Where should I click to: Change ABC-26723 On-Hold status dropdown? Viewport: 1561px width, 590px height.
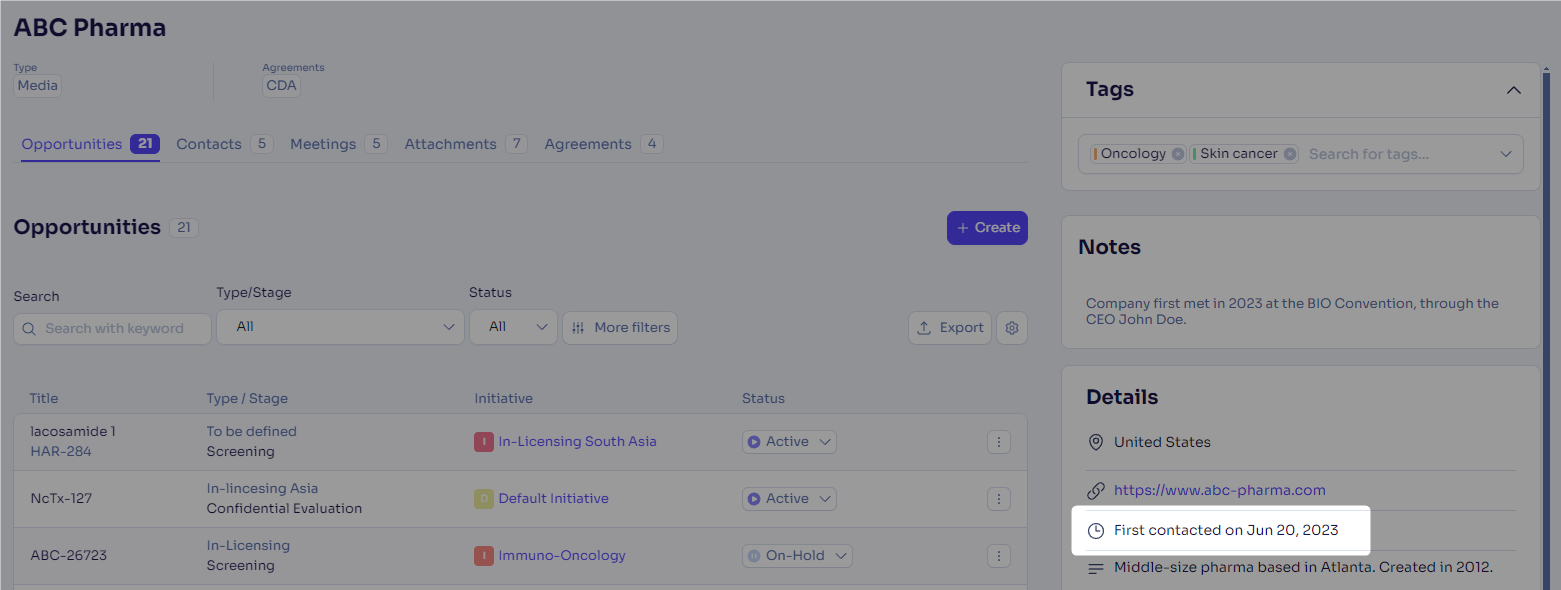pyautogui.click(x=797, y=556)
